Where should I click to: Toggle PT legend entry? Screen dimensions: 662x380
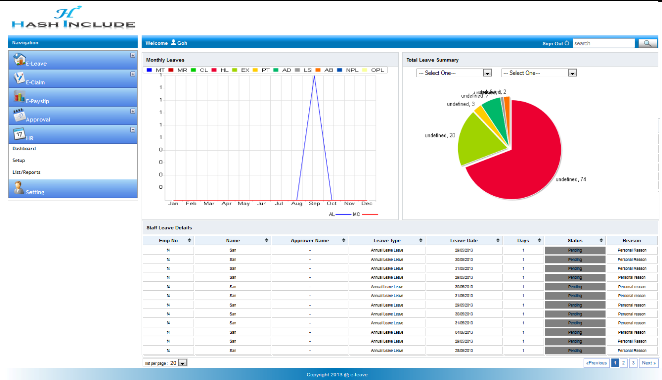261,70
